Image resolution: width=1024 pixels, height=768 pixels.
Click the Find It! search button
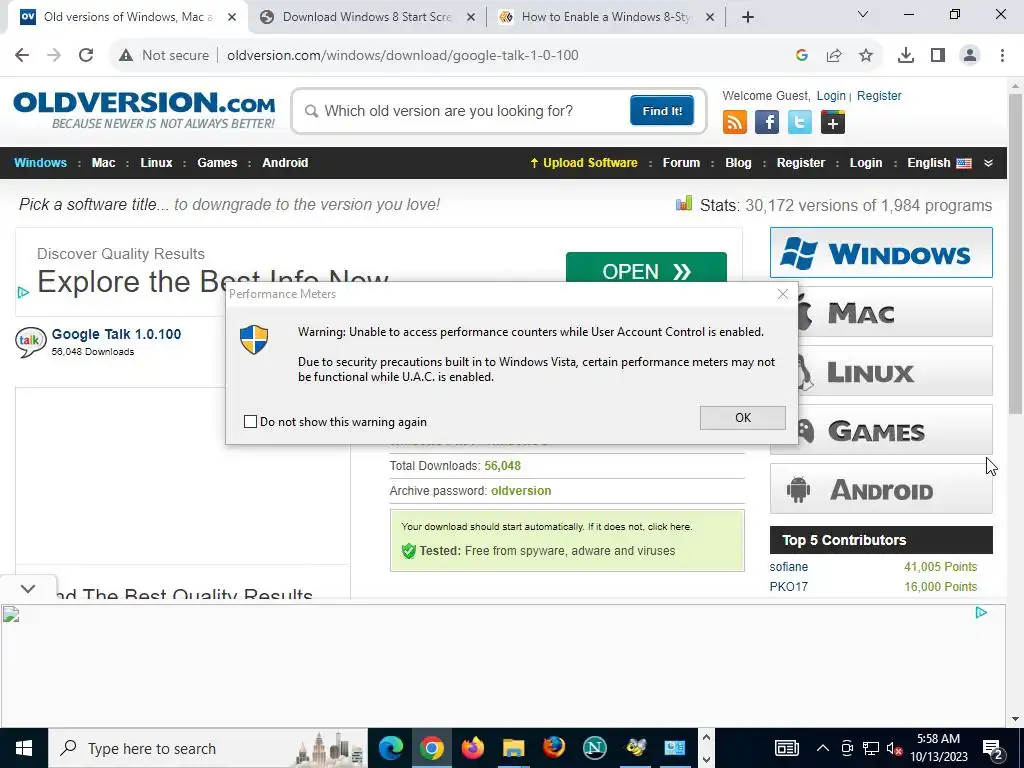[x=662, y=110]
